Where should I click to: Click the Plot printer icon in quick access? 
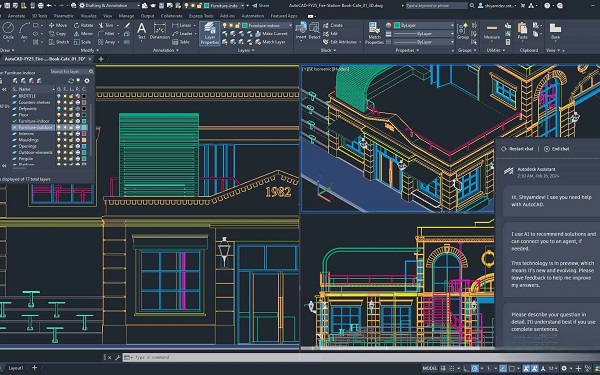[41, 5]
